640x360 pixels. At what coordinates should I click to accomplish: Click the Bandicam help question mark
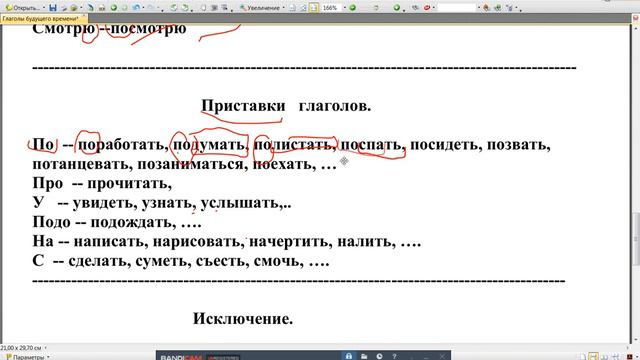pos(394,356)
